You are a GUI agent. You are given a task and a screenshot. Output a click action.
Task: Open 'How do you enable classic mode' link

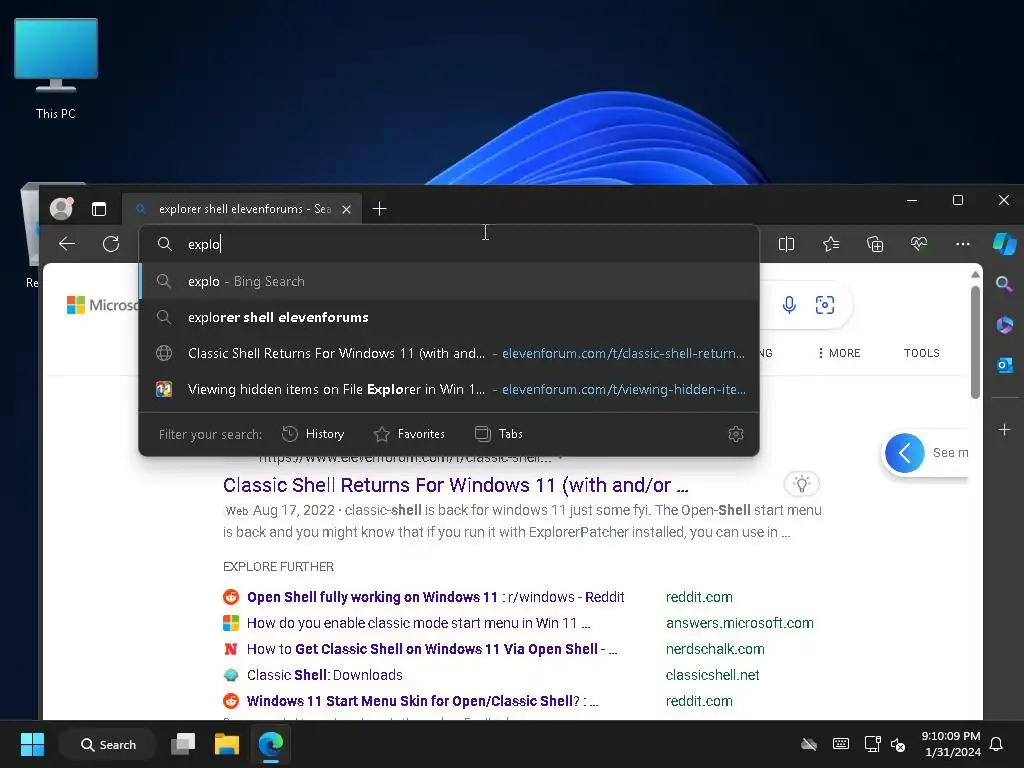click(x=419, y=623)
